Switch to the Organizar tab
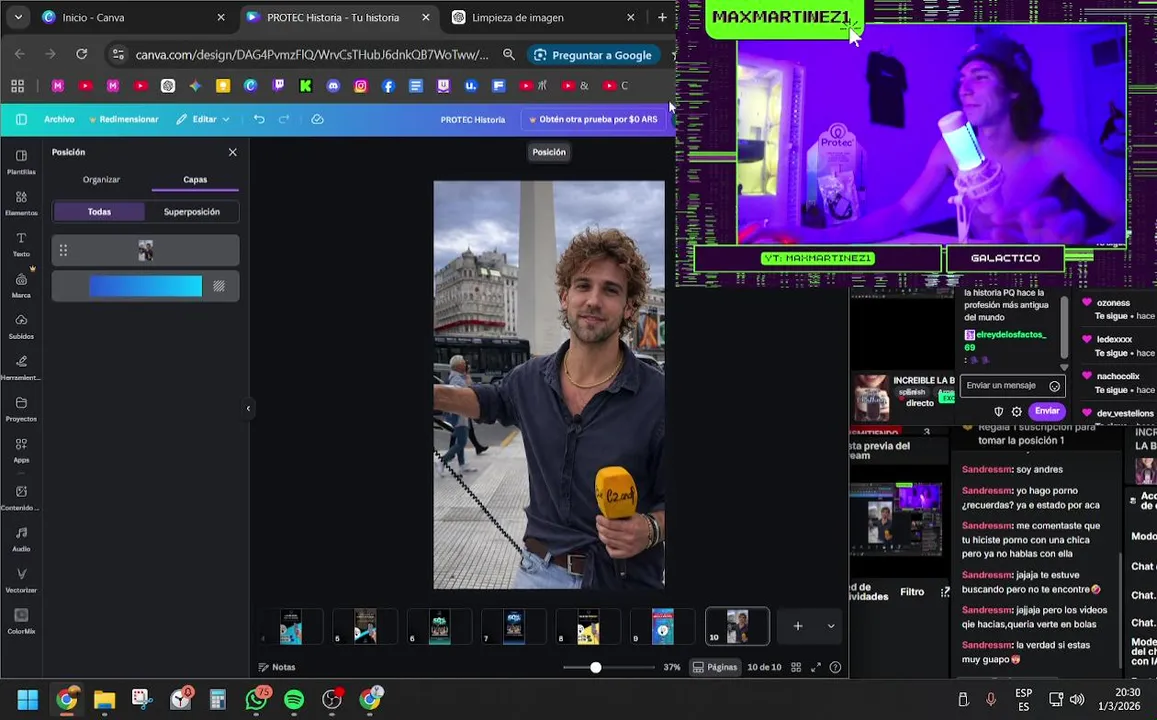The image size is (1157, 720). click(101, 179)
